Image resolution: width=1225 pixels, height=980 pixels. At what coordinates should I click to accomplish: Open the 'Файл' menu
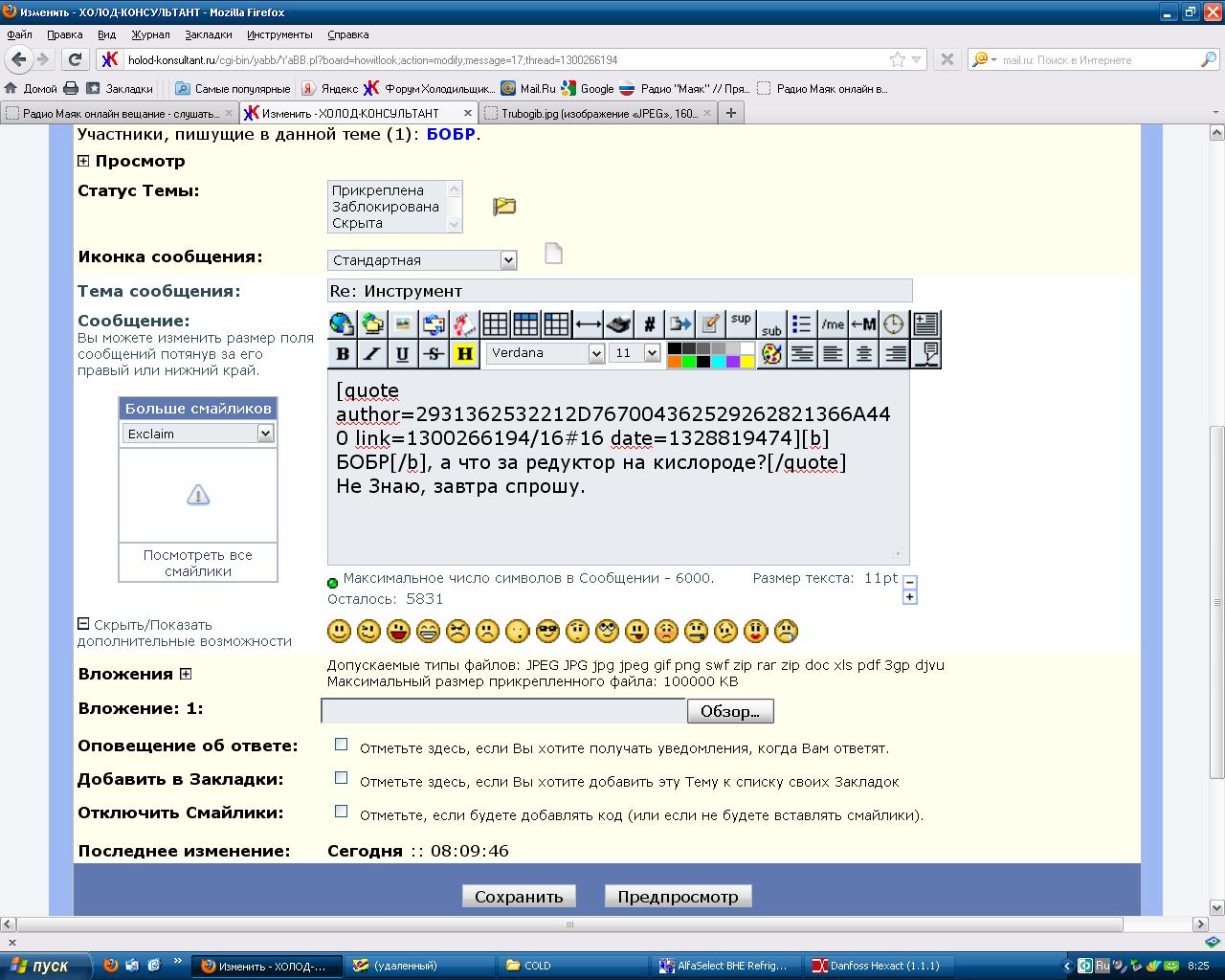[x=19, y=34]
